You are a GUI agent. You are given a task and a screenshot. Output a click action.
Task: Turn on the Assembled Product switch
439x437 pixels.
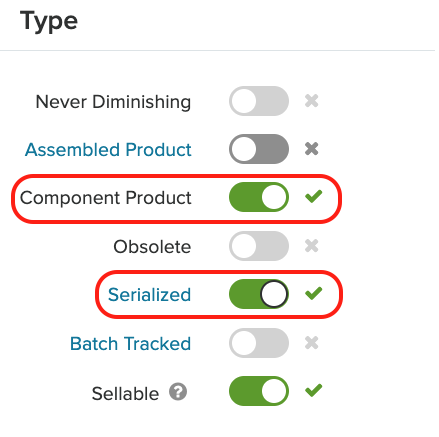pyautogui.click(x=259, y=149)
